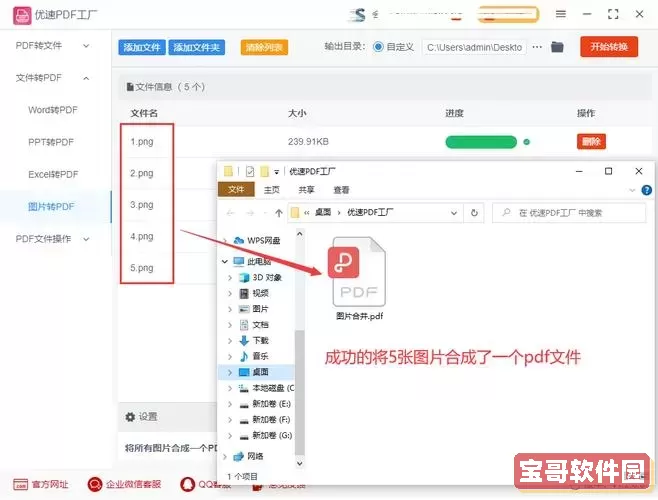Click the green progress bar for 1.png
This screenshot has width=658, height=500.
coord(481,142)
